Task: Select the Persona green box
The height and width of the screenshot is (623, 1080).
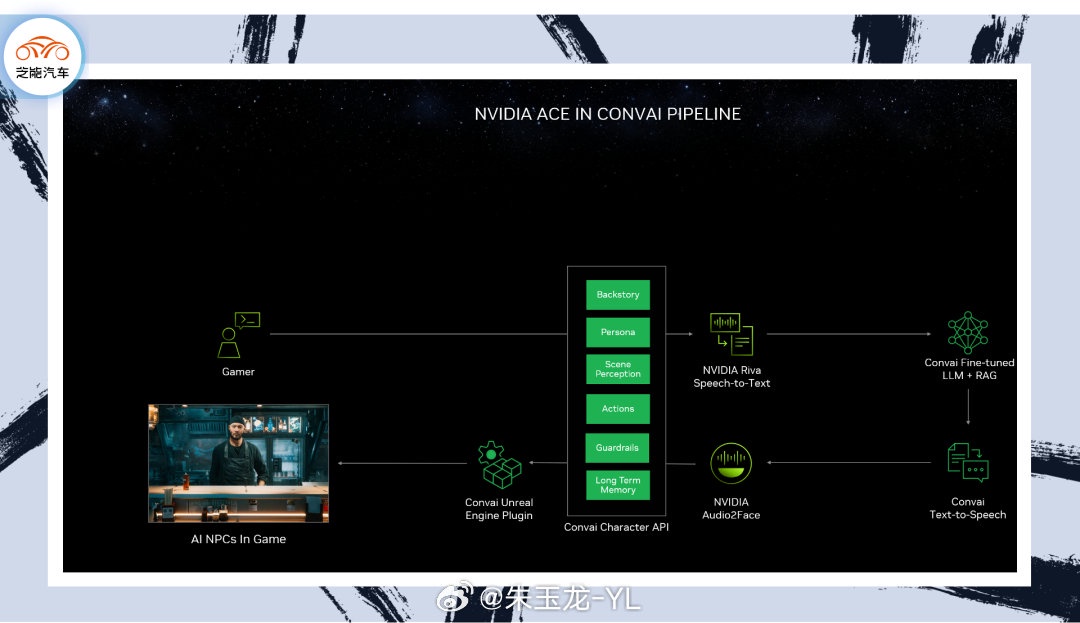Action: 618,332
